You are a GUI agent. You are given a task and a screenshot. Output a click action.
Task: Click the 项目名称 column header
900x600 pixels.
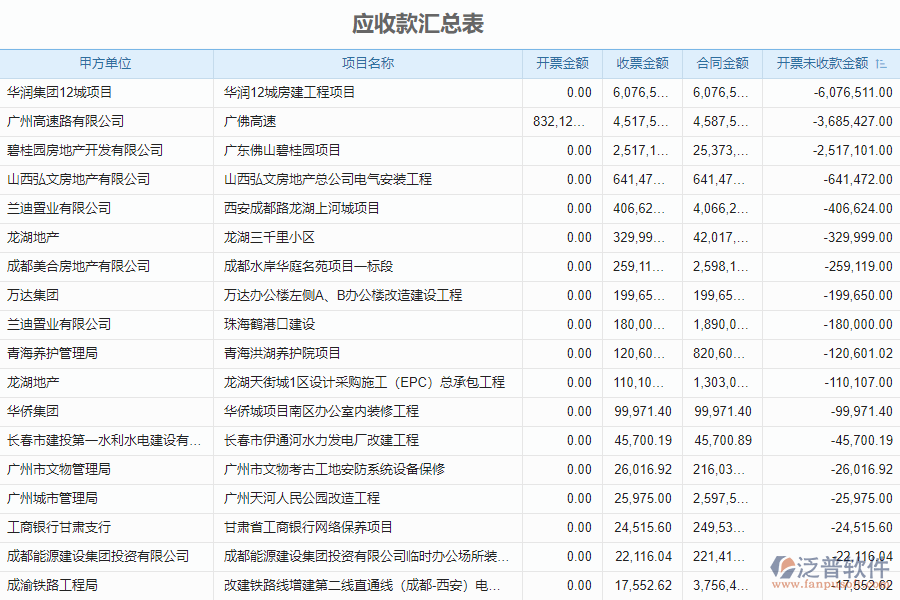click(365, 63)
